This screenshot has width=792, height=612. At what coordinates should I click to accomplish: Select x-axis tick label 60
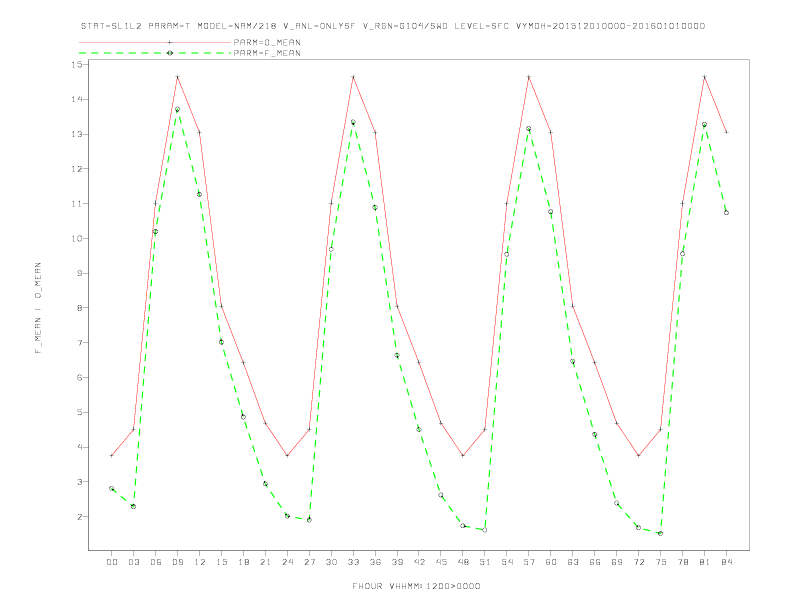[551, 562]
